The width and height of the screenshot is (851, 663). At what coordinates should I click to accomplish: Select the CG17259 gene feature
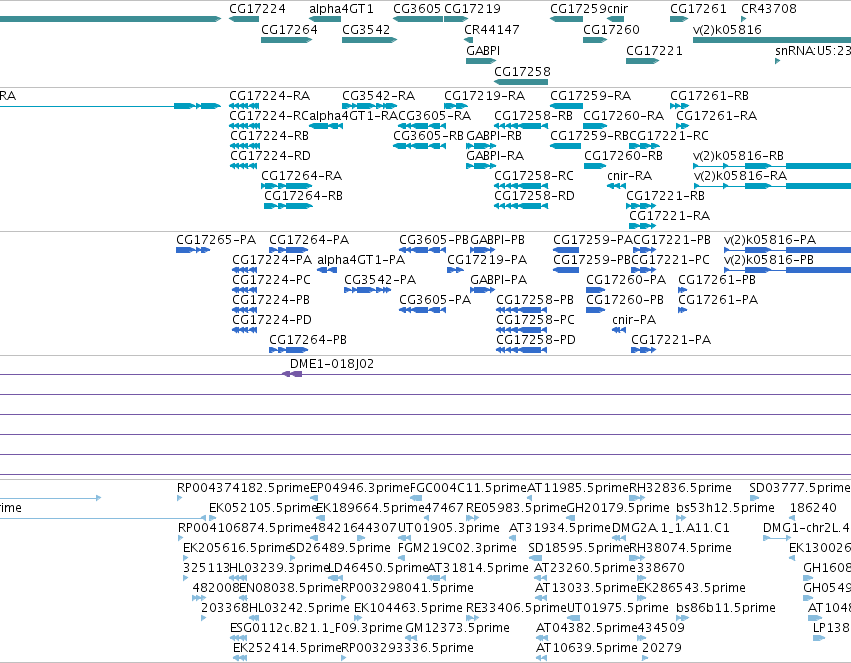pyautogui.click(x=566, y=19)
